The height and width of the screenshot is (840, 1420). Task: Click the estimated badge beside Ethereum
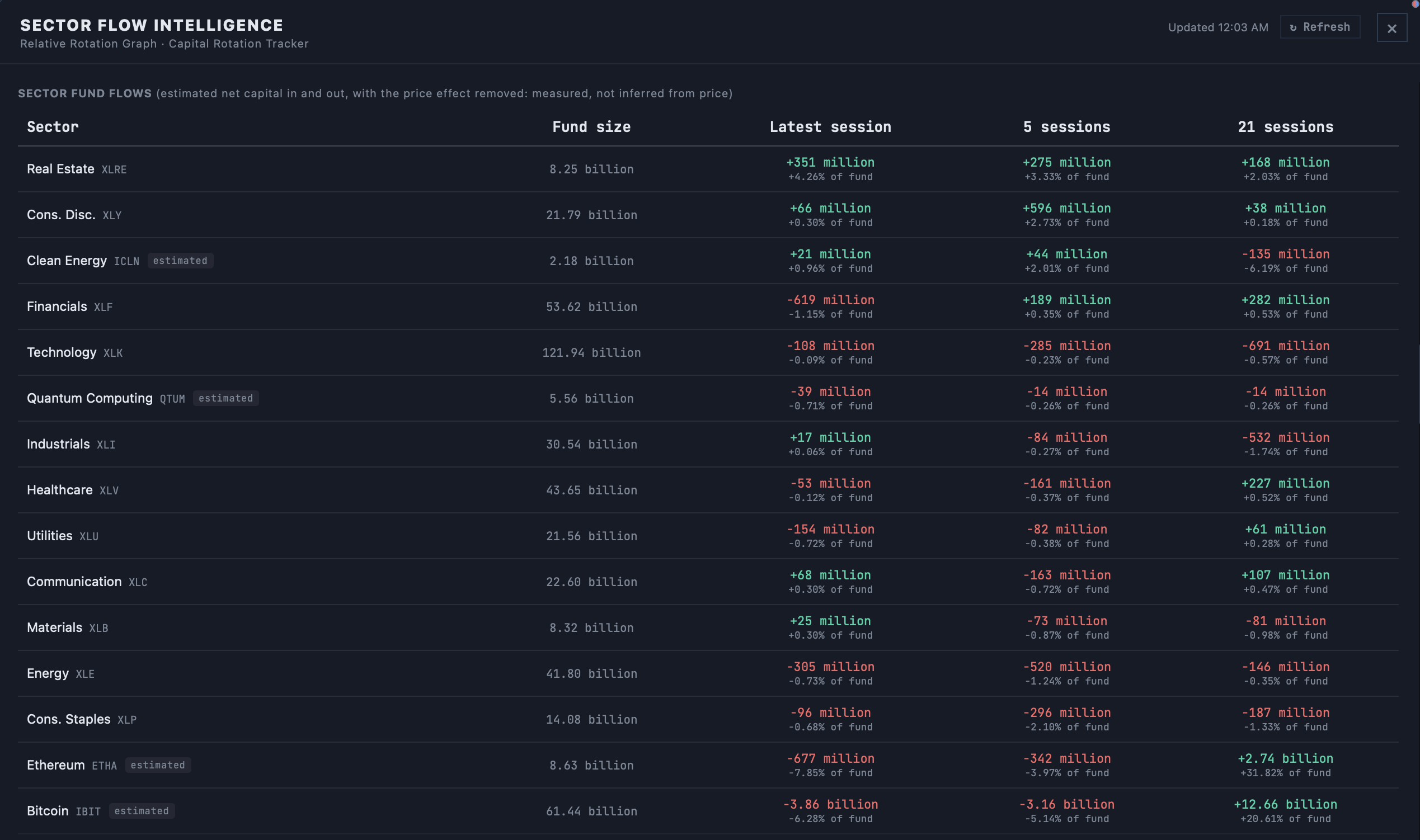(158, 765)
